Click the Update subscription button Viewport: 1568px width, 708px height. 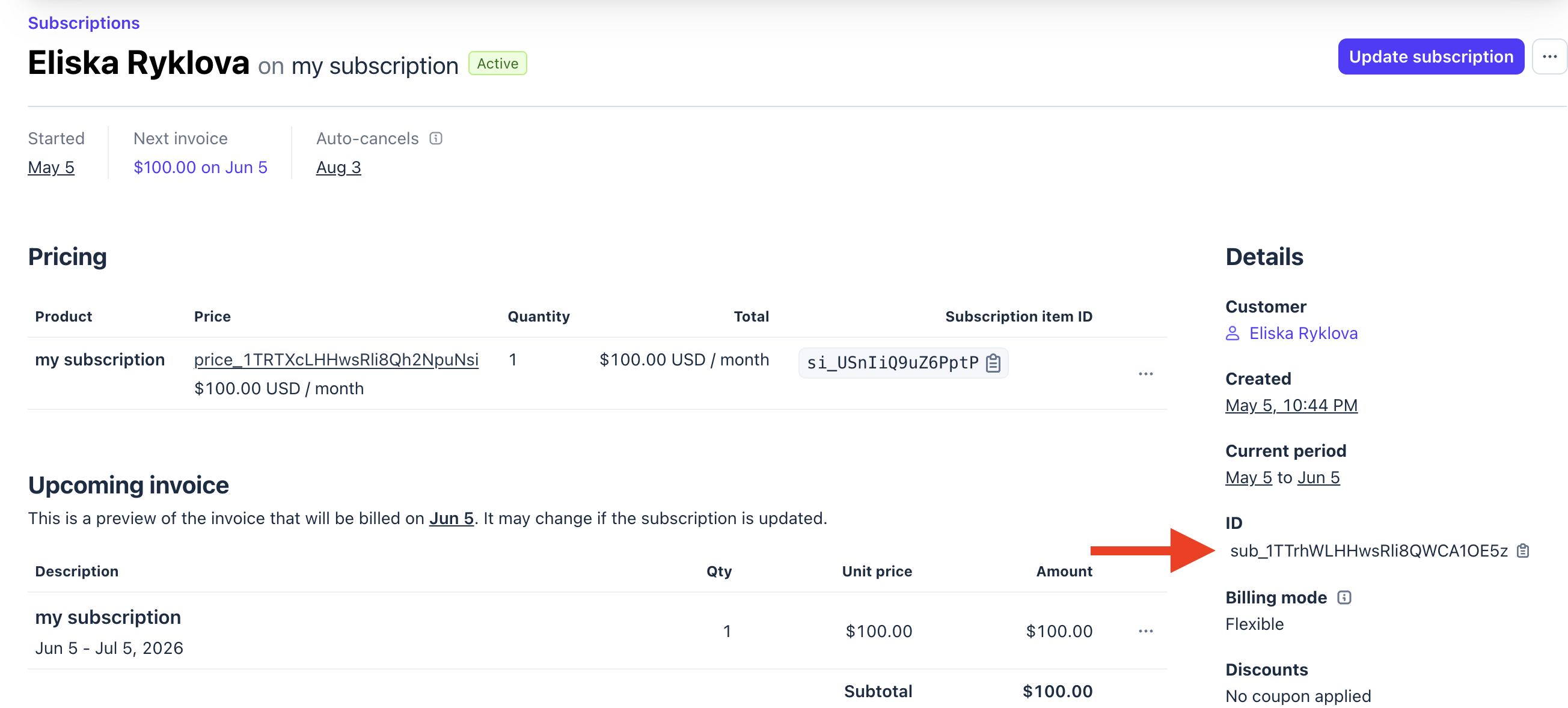1430,56
